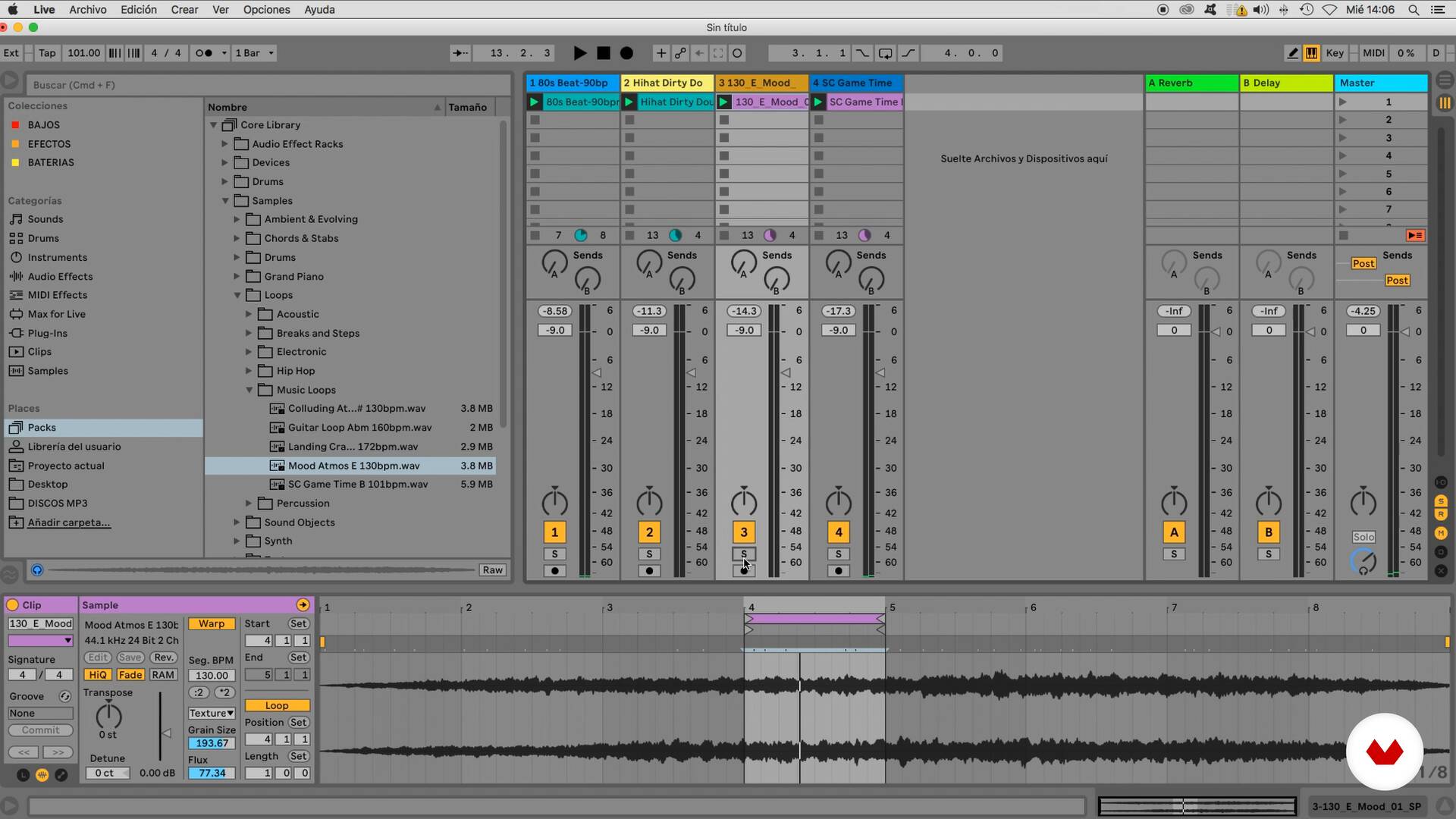The image size is (1456, 819).
Task: Toggle the computer MIDI keyboard icon
Action: tap(1311, 53)
